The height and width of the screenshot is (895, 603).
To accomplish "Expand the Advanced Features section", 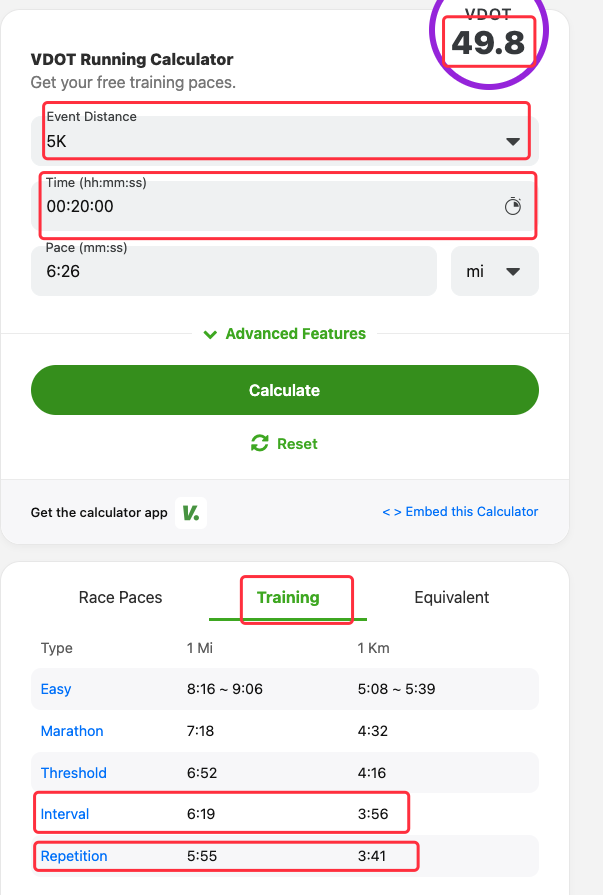I will tap(285, 334).
